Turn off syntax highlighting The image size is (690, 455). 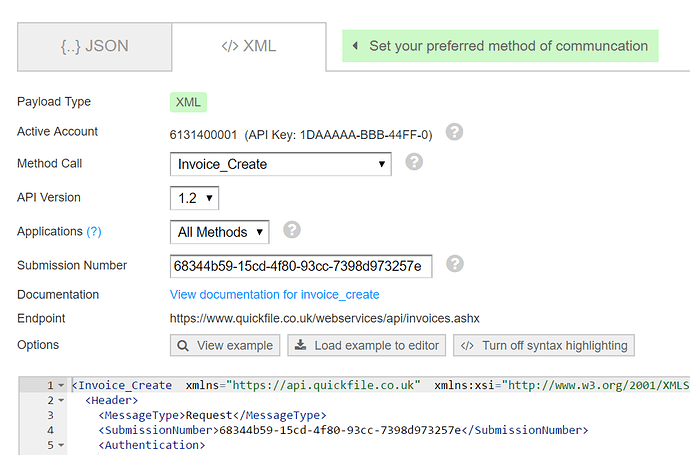[x=544, y=346]
